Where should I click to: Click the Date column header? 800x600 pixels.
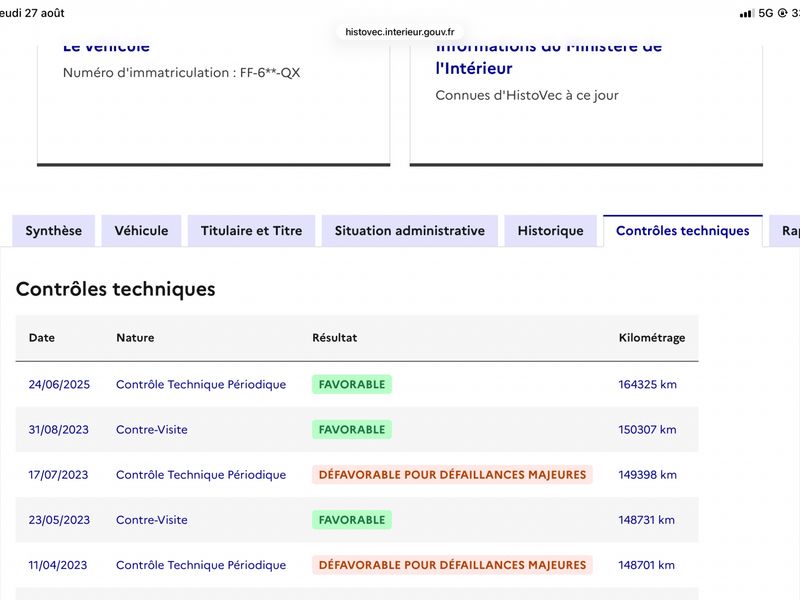coord(42,338)
